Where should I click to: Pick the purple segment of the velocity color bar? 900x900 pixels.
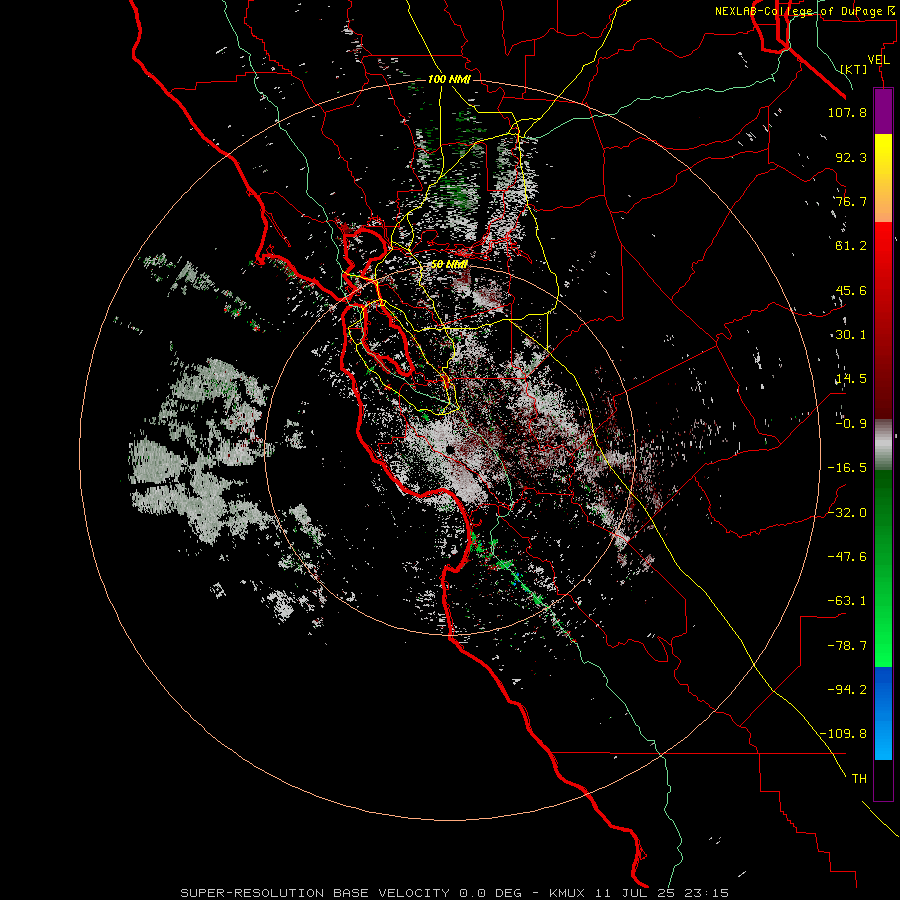[x=883, y=112]
